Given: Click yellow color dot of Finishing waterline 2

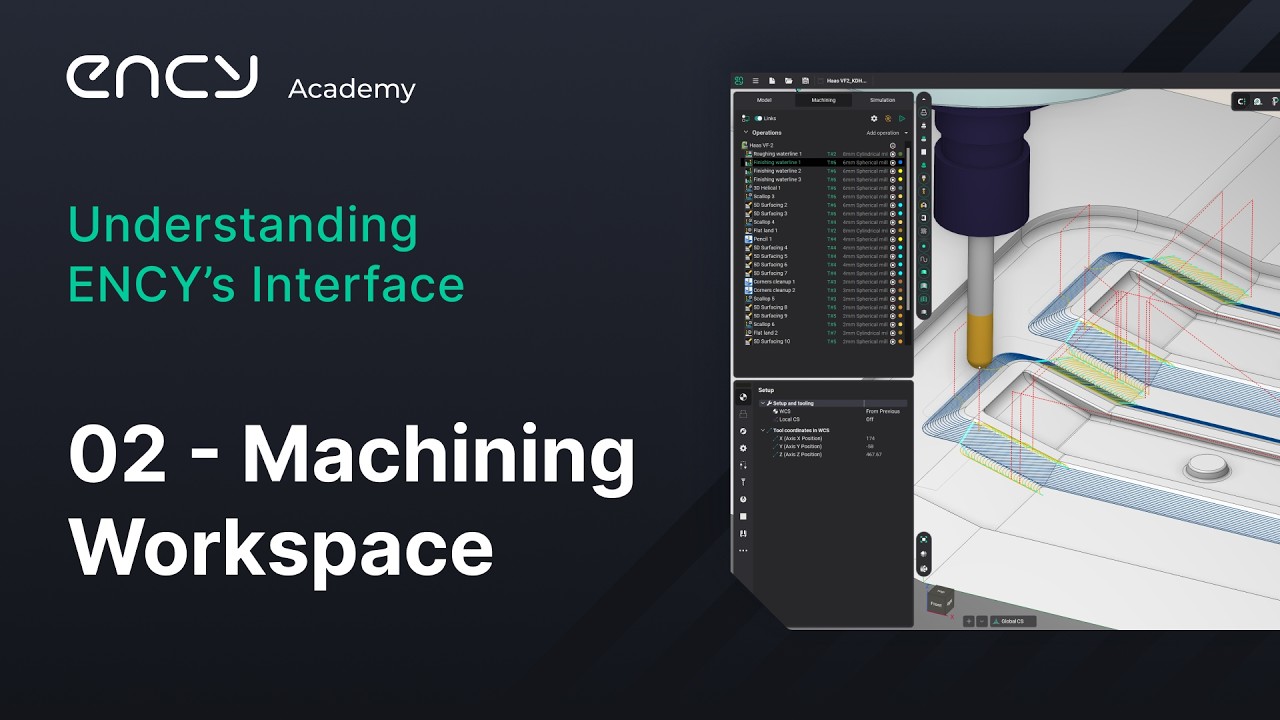Looking at the screenshot, I should click(900, 171).
